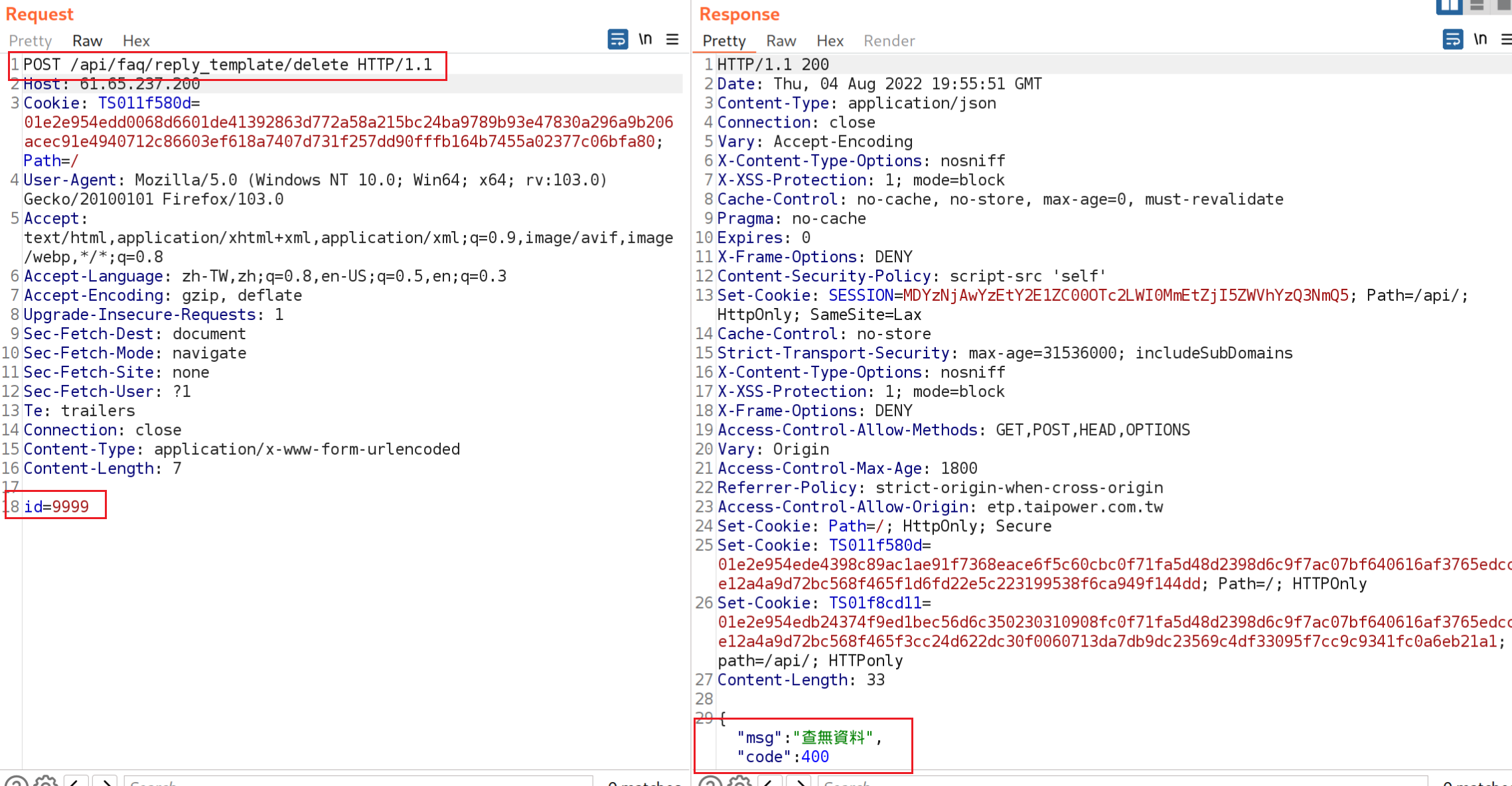Click the Request panel title

[x=39, y=14]
